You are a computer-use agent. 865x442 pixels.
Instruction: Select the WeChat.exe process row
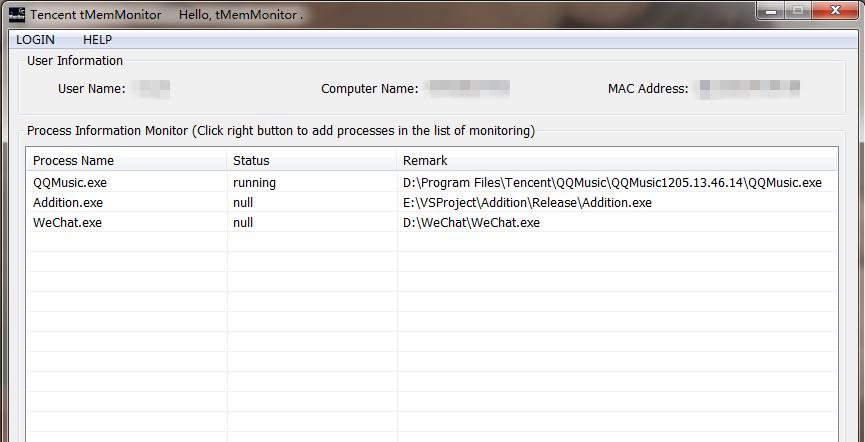click(x=432, y=222)
